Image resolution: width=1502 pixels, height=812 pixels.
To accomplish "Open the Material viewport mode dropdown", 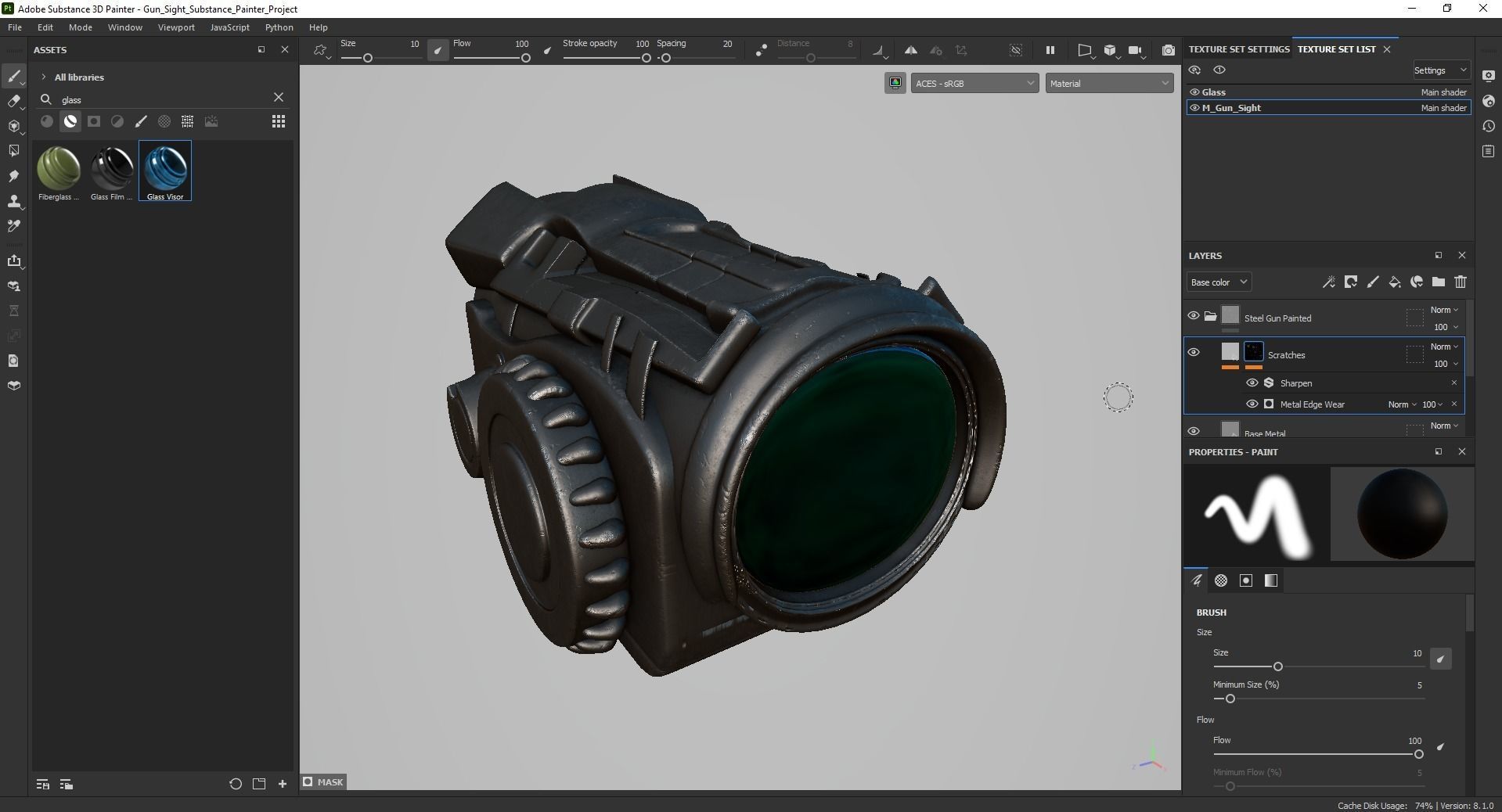I will [1109, 83].
